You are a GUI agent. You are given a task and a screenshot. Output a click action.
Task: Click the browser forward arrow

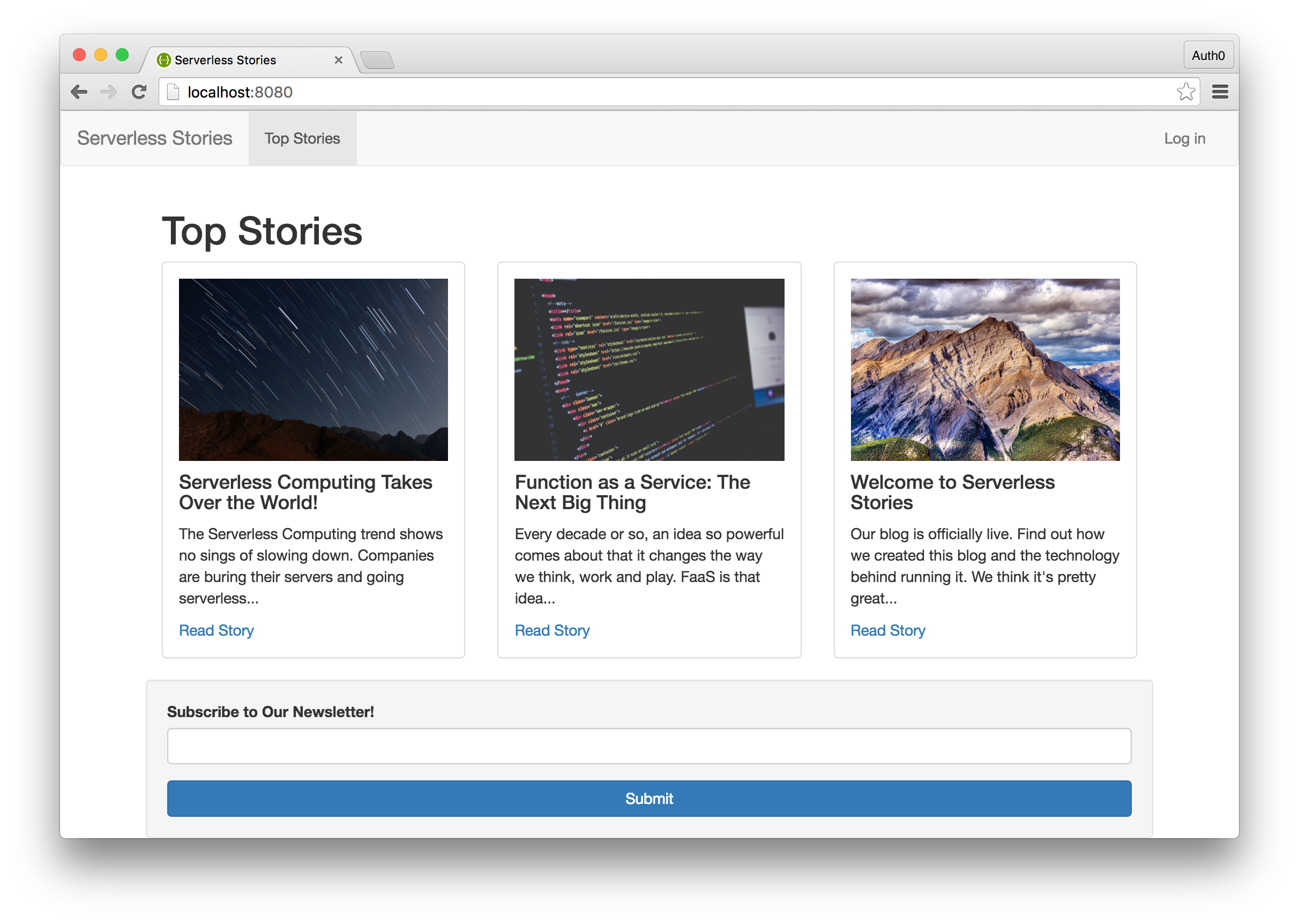pyautogui.click(x=108, y=92)
